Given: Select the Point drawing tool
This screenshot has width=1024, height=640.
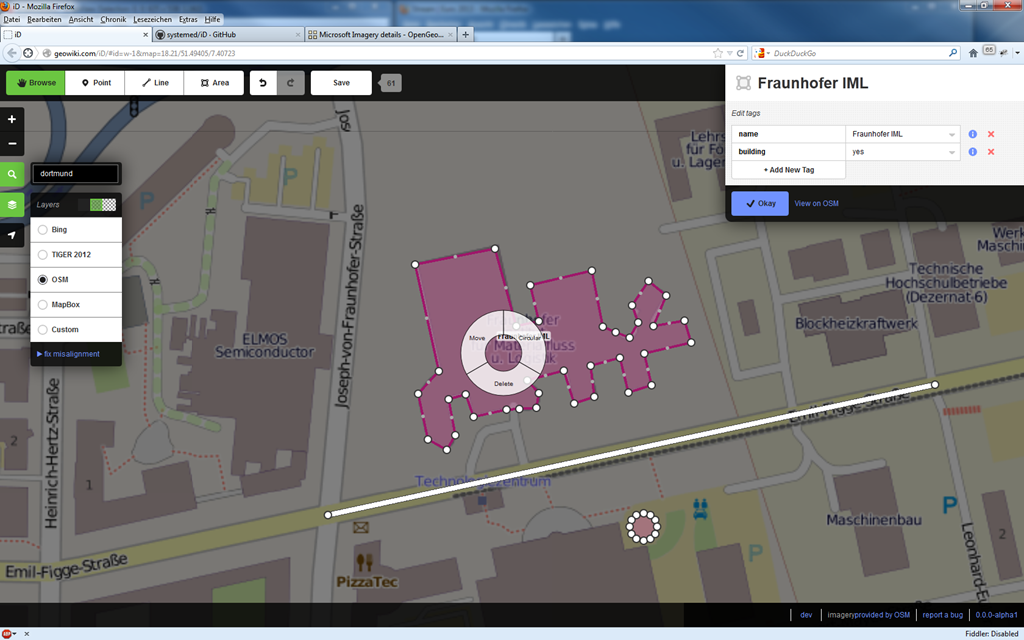Looking at the screenshot, I should (95, 83).
